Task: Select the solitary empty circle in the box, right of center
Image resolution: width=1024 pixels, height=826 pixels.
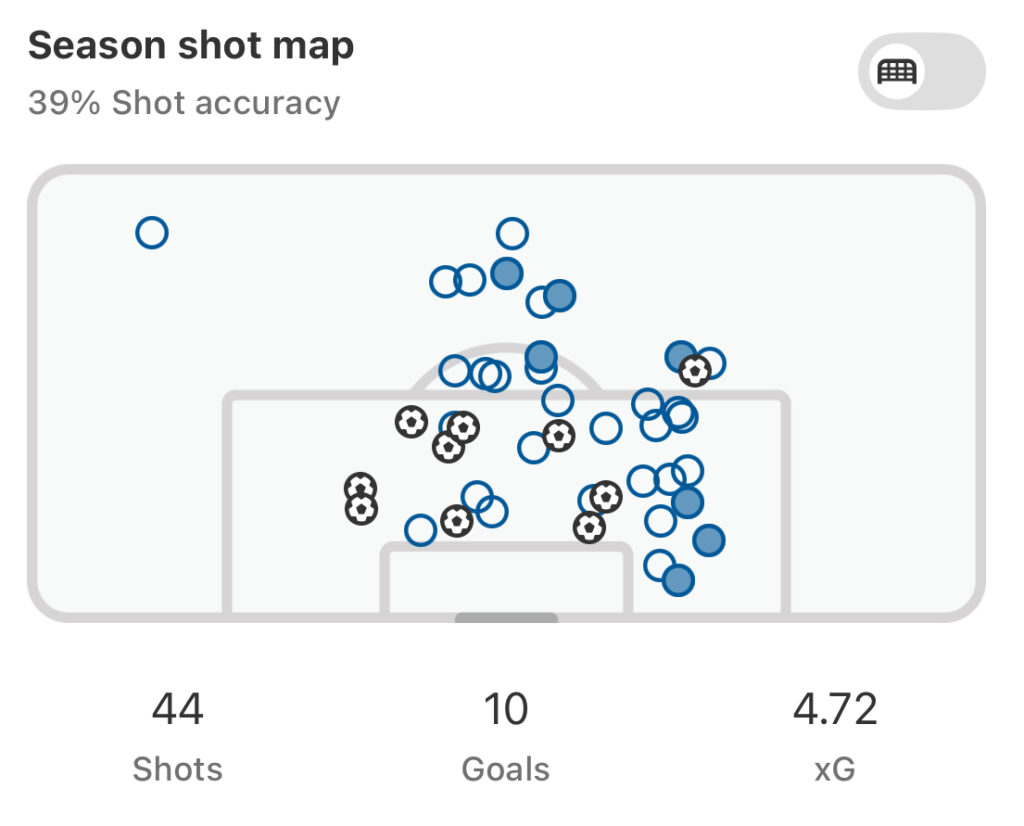Action: point(605,428)
